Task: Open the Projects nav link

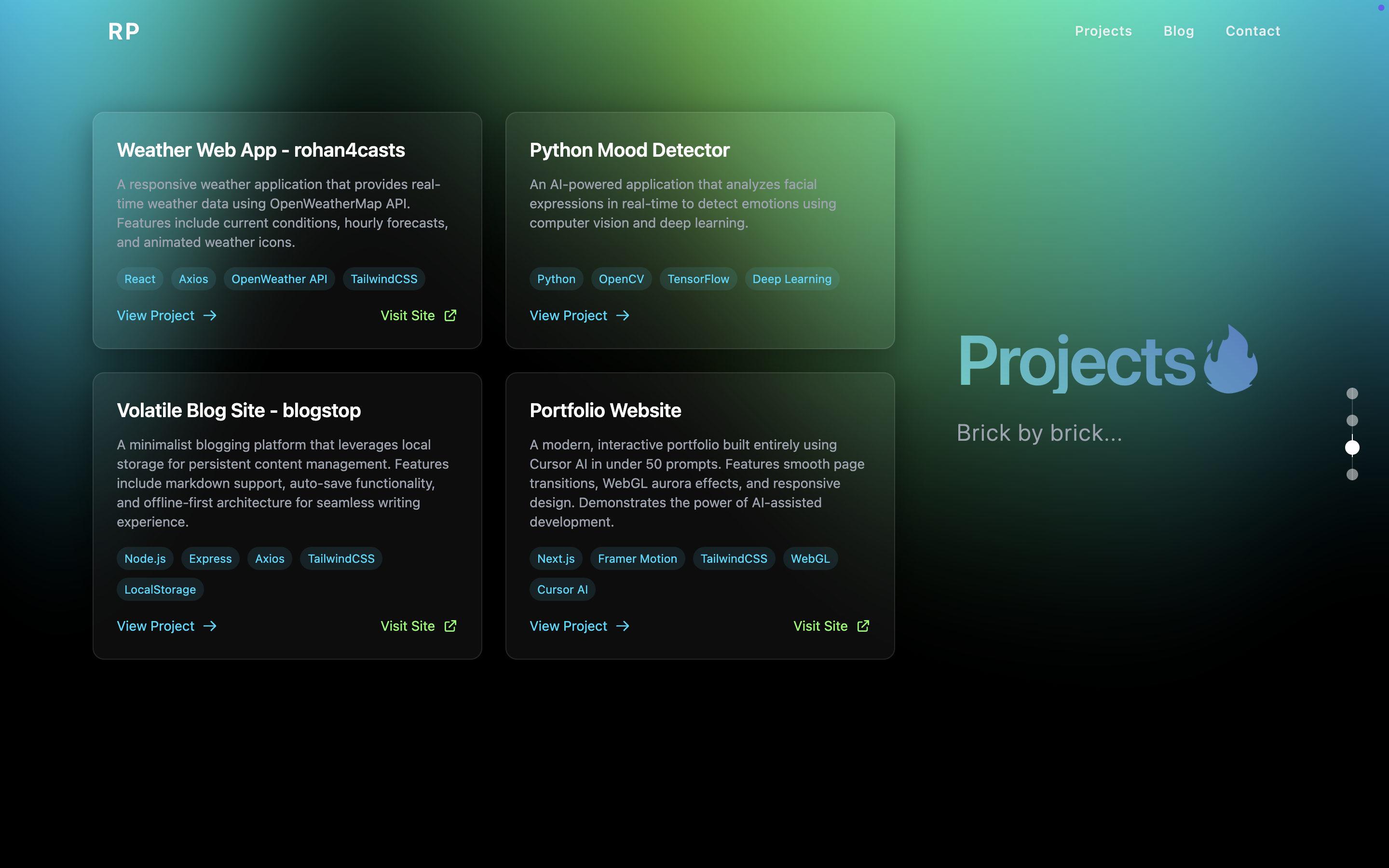Action: click(1103, 31)
